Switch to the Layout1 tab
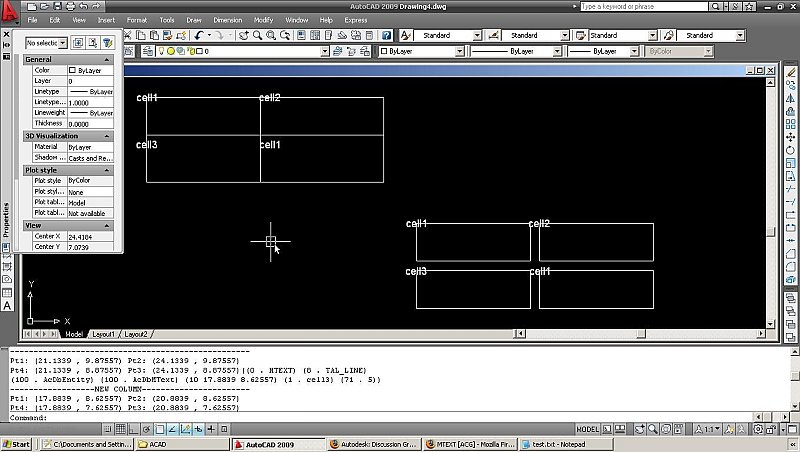This screenshot has width=800, height=452. (104, 334)
